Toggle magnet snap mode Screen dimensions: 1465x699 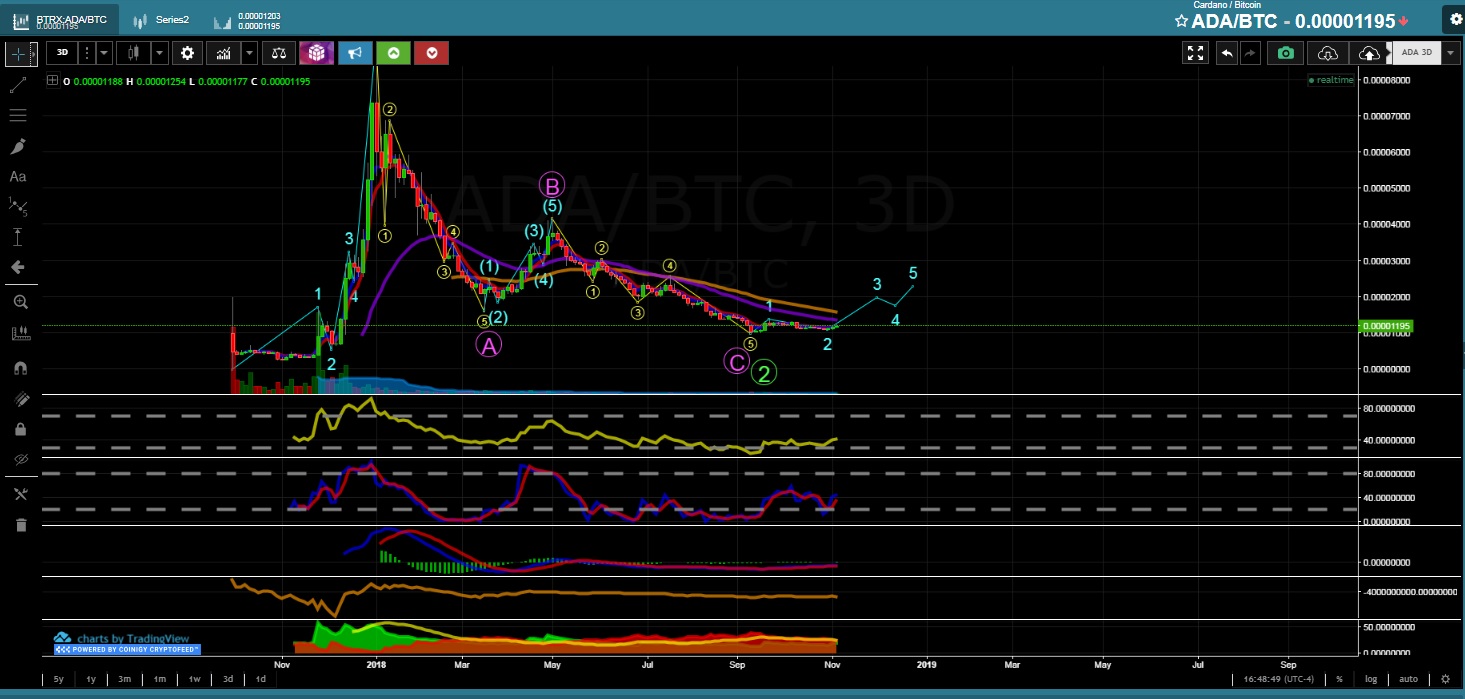point(20,367)
